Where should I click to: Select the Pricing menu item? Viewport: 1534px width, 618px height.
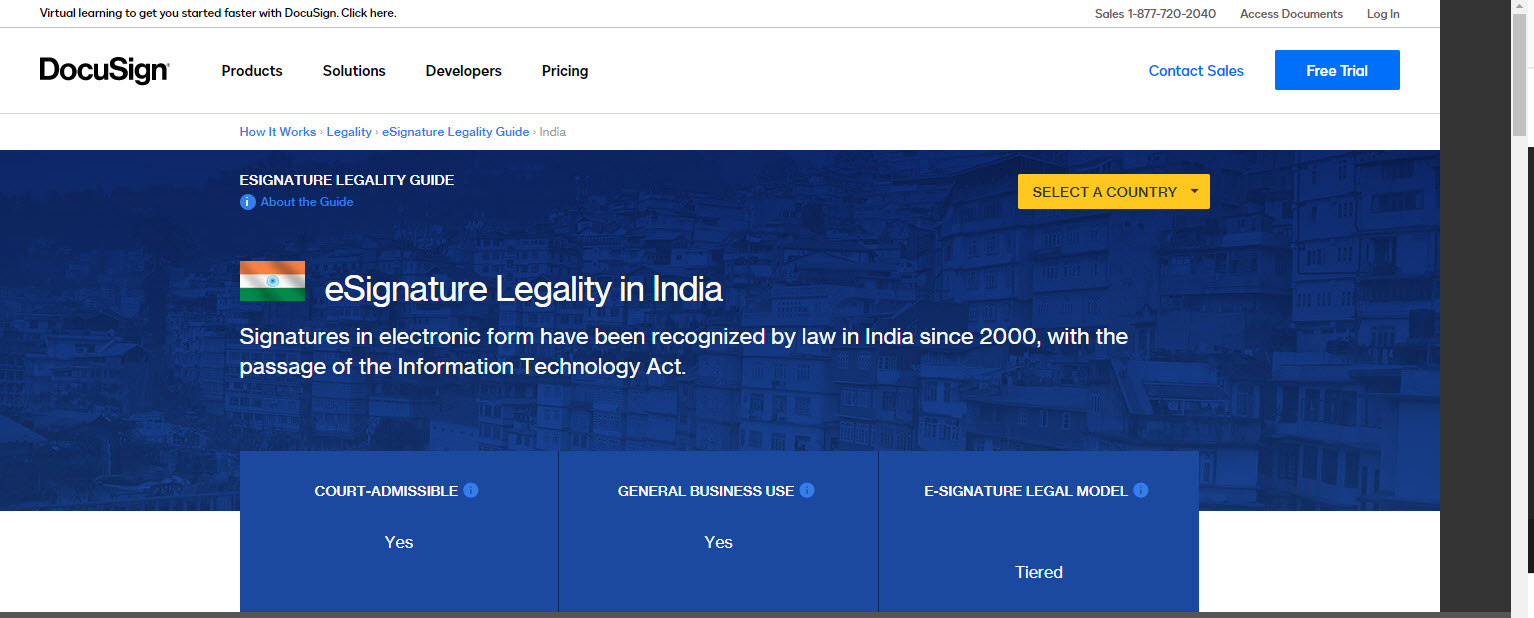(564, 70)
